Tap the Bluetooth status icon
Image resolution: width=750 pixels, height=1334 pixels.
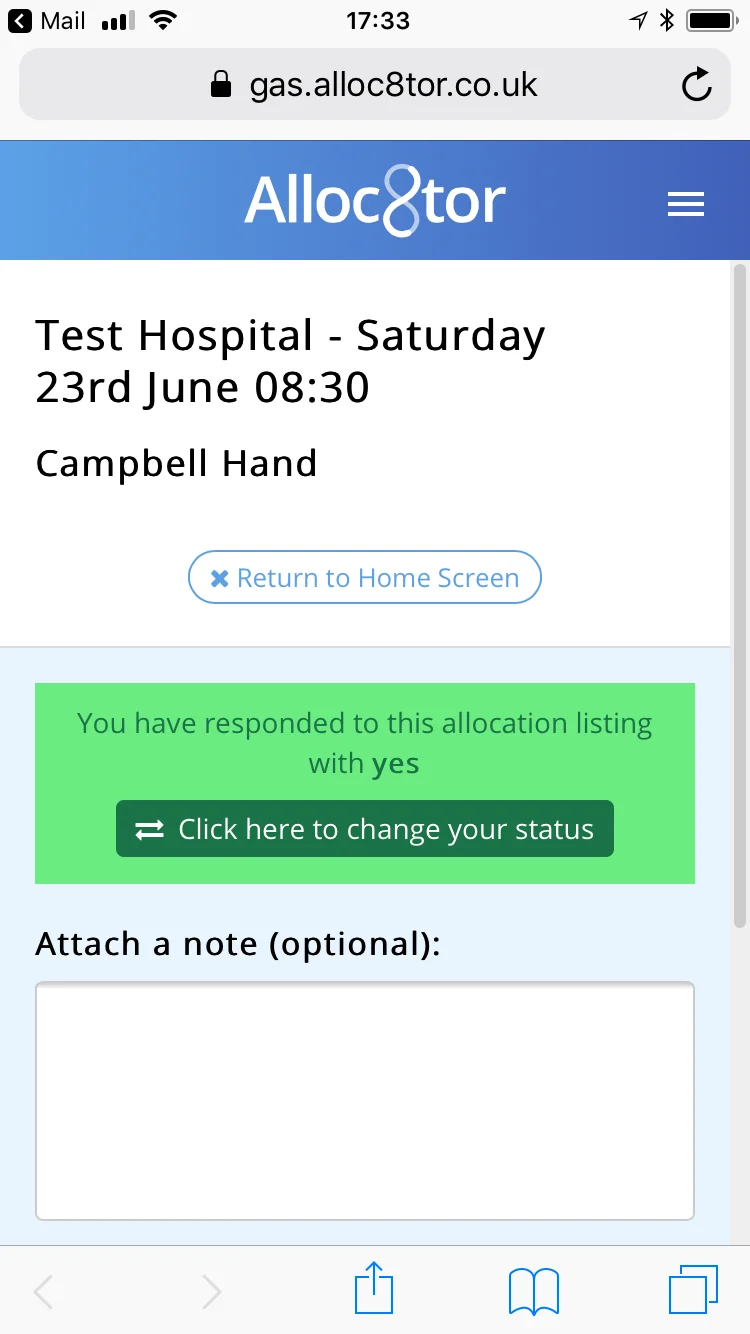pos(668,21)
